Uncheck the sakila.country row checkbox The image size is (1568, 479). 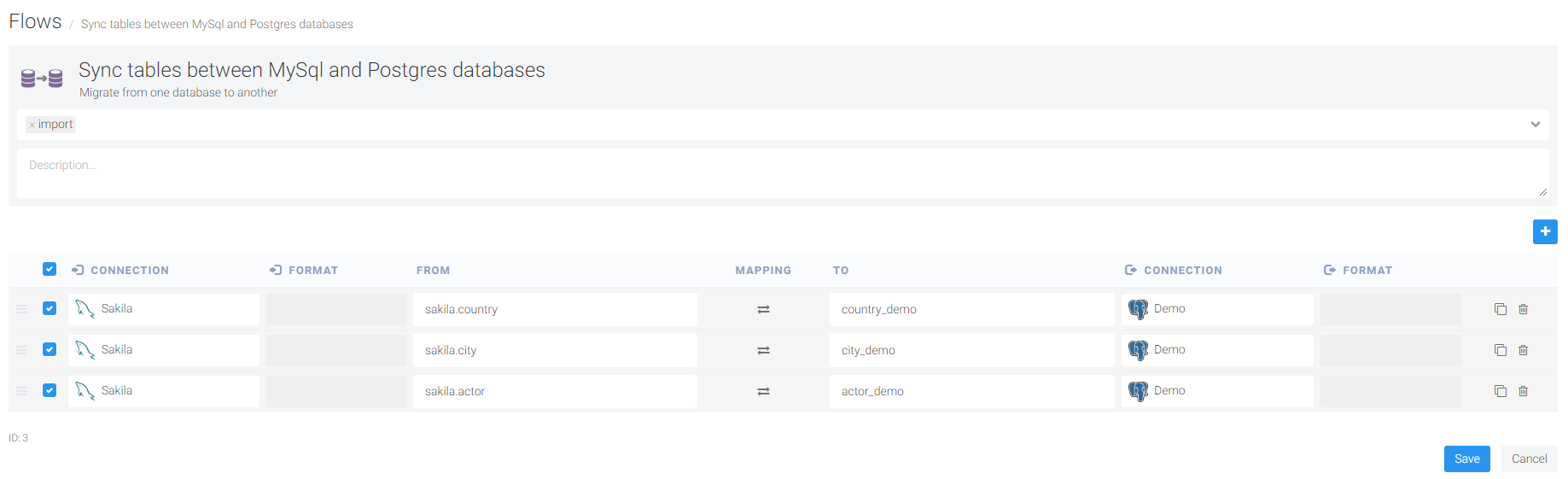(50, 308)
